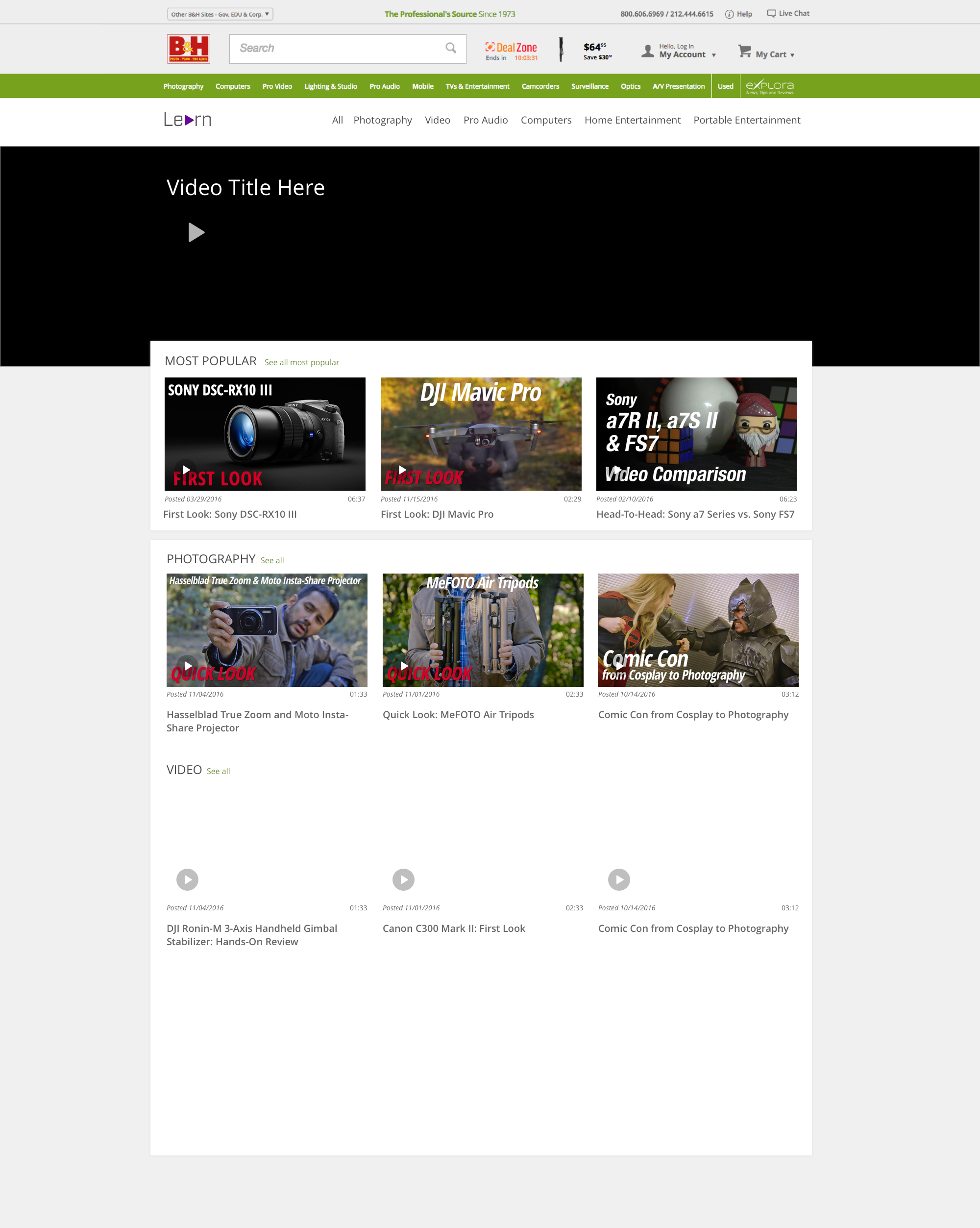The height and width of the screenshot is (1228, 980).
Task: Click the B&H logo
Action: pyautogui.click(x=189, y=49)
